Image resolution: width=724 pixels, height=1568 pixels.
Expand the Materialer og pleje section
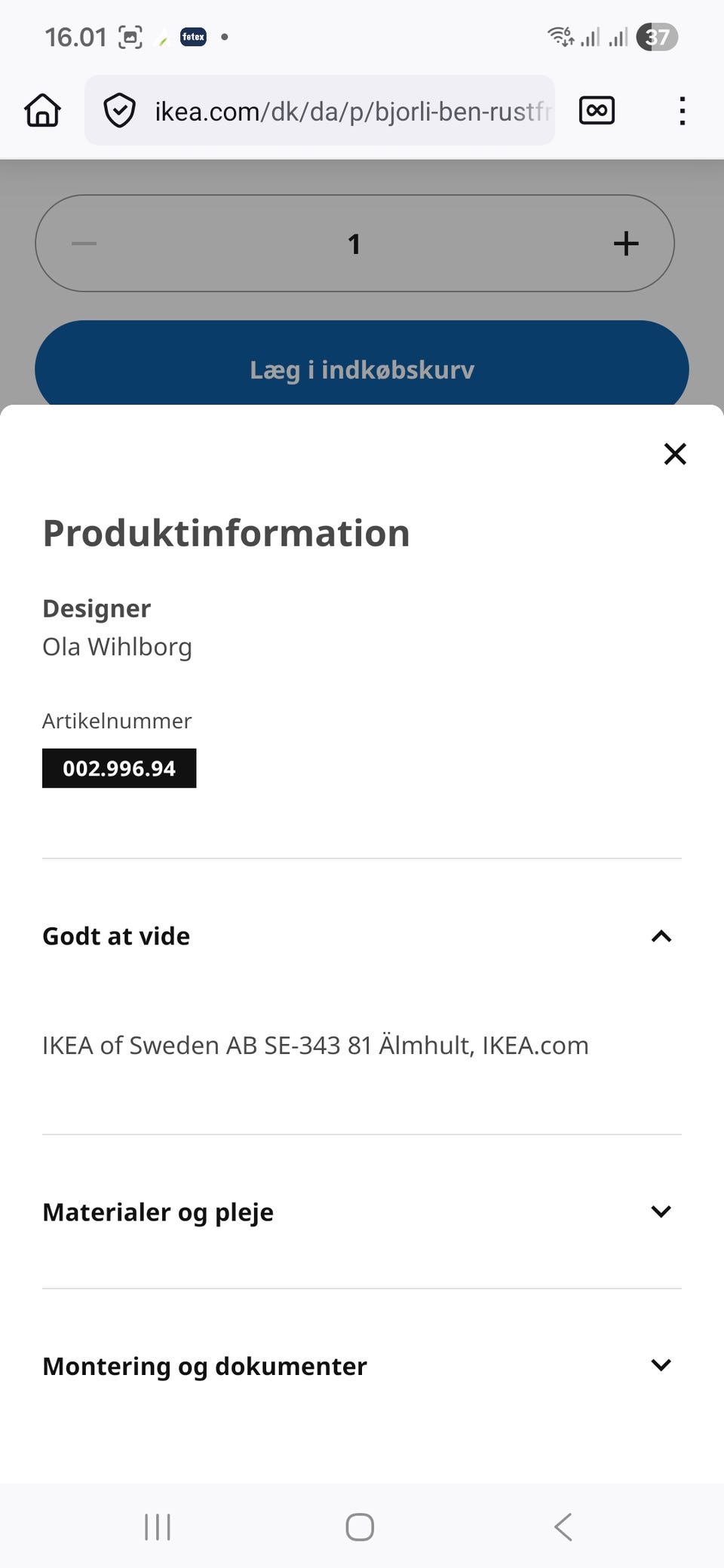point(661,1211)
